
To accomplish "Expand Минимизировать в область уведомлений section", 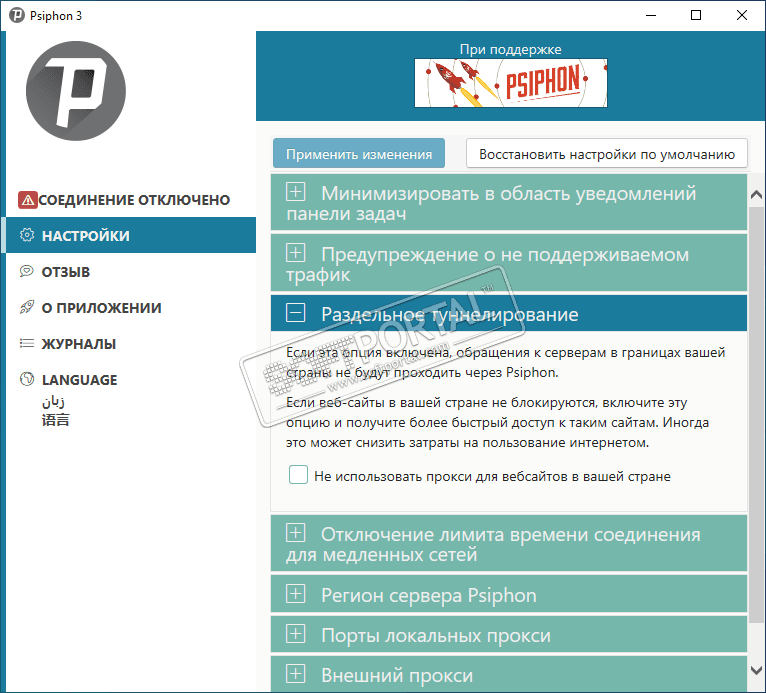I will click(509, 203).
